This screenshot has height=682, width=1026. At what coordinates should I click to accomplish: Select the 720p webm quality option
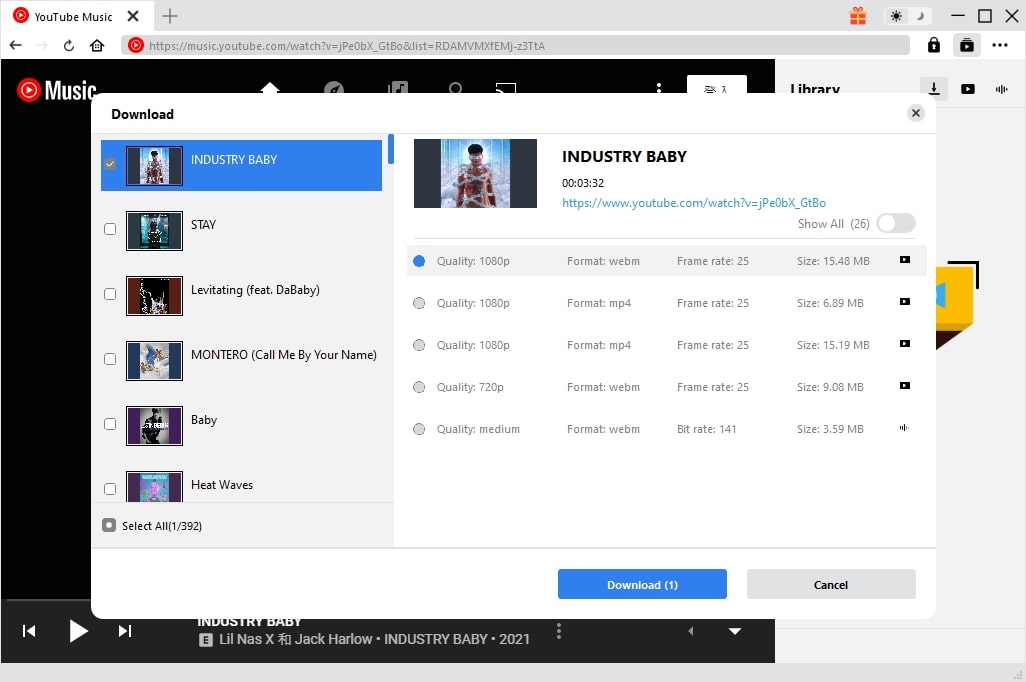(x=419, y=387)
